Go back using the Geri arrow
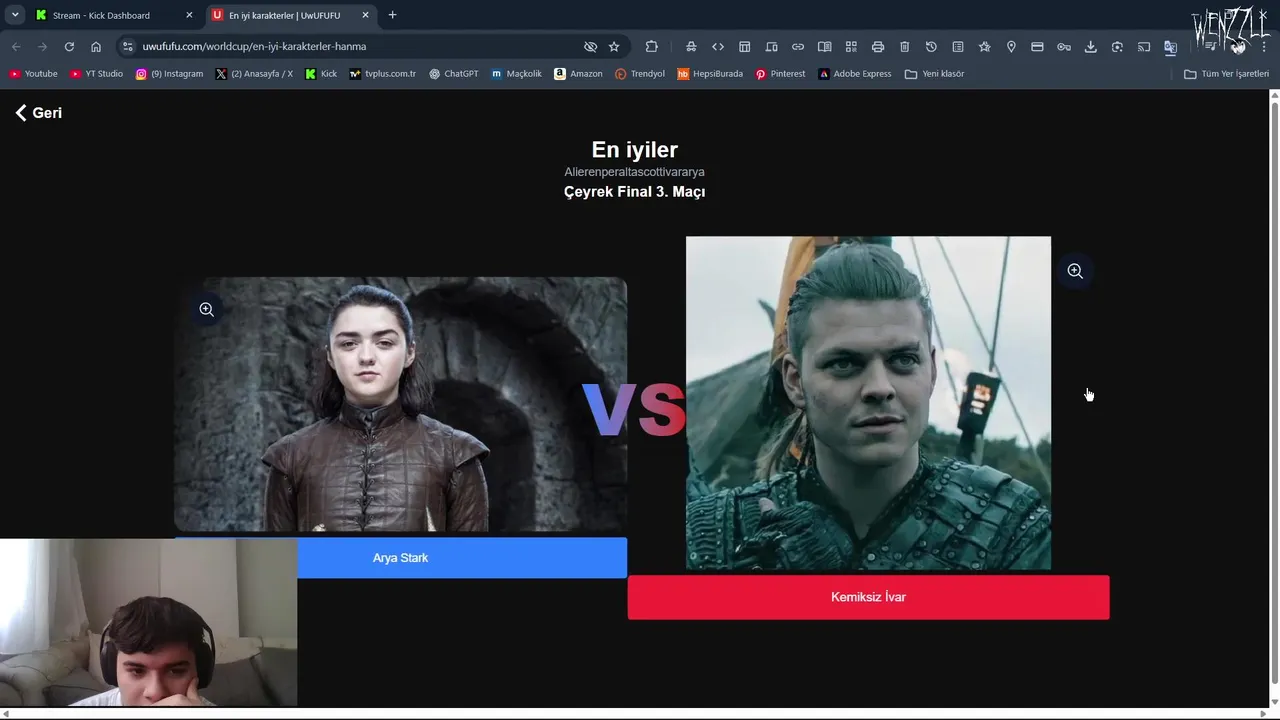The height and width of the screenshot is (720, 1280). point(38,113)
